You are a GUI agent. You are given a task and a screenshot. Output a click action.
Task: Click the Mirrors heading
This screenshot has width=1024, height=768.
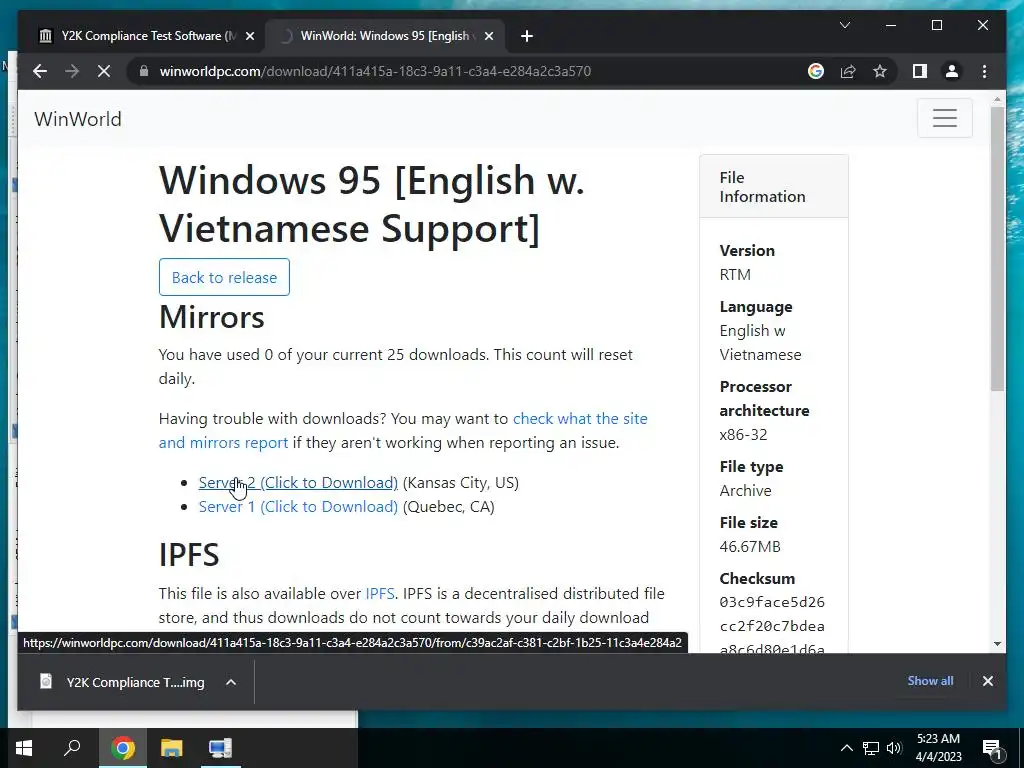coord(212,317)
